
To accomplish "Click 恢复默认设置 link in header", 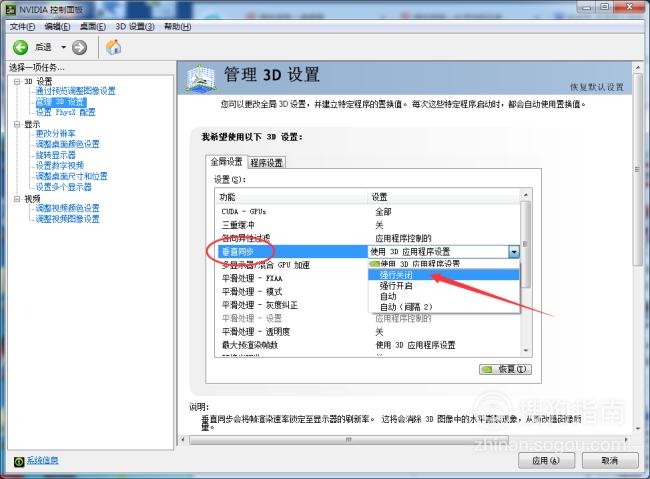I will [597, 87].
